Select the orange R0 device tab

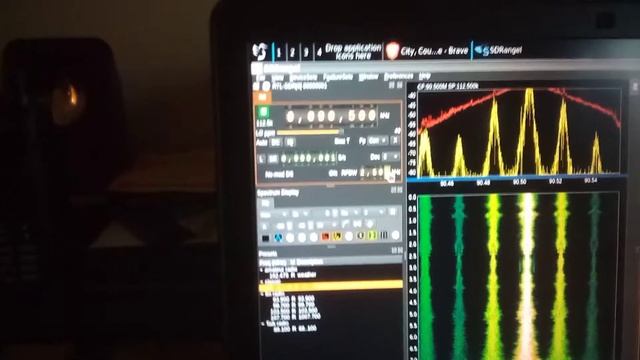click(x=262, y=97)
